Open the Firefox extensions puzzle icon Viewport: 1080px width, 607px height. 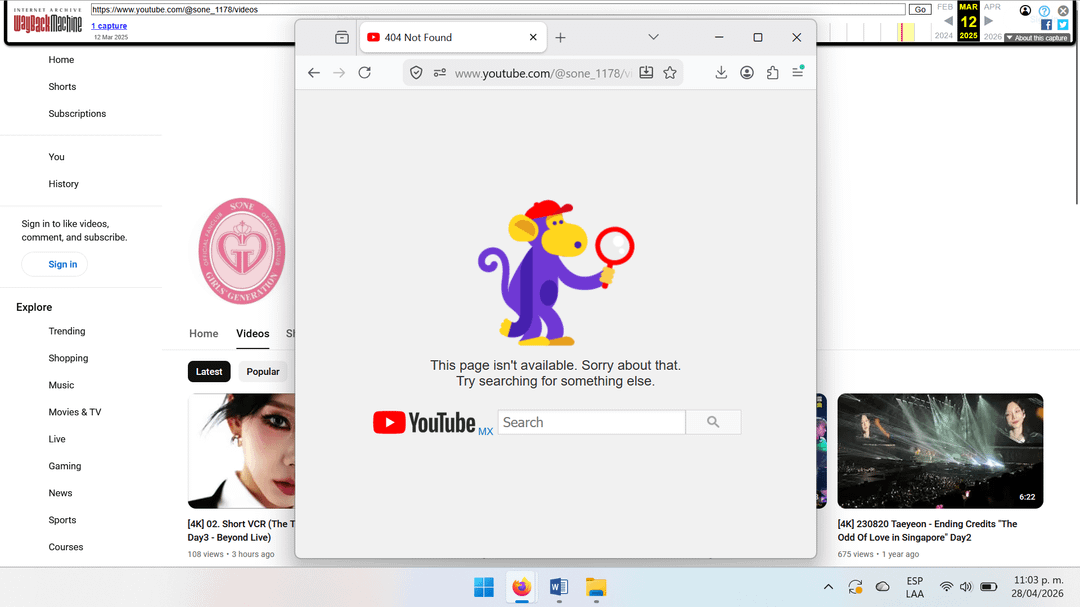[x=772, y=73]
